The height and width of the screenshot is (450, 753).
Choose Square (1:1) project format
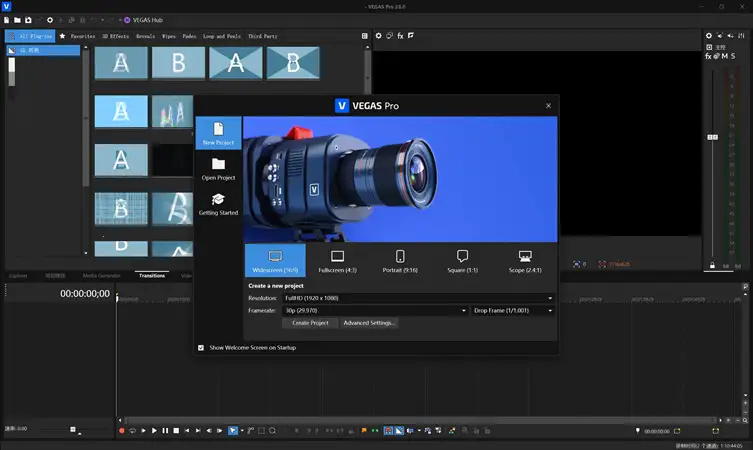462,261
